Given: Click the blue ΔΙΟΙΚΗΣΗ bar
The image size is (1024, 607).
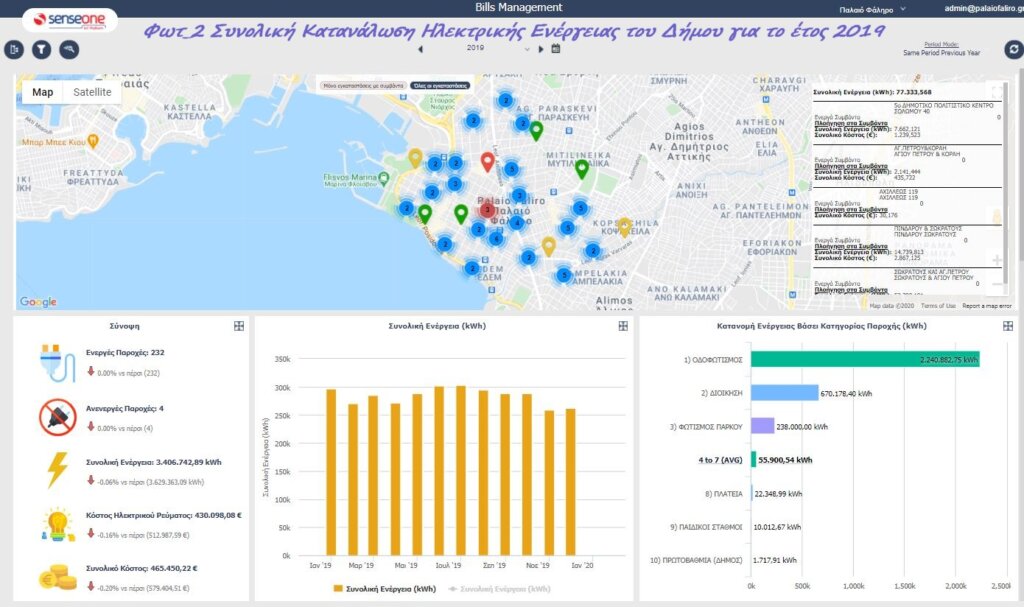Looking at the screenshot, I should [x=784, y=393].
